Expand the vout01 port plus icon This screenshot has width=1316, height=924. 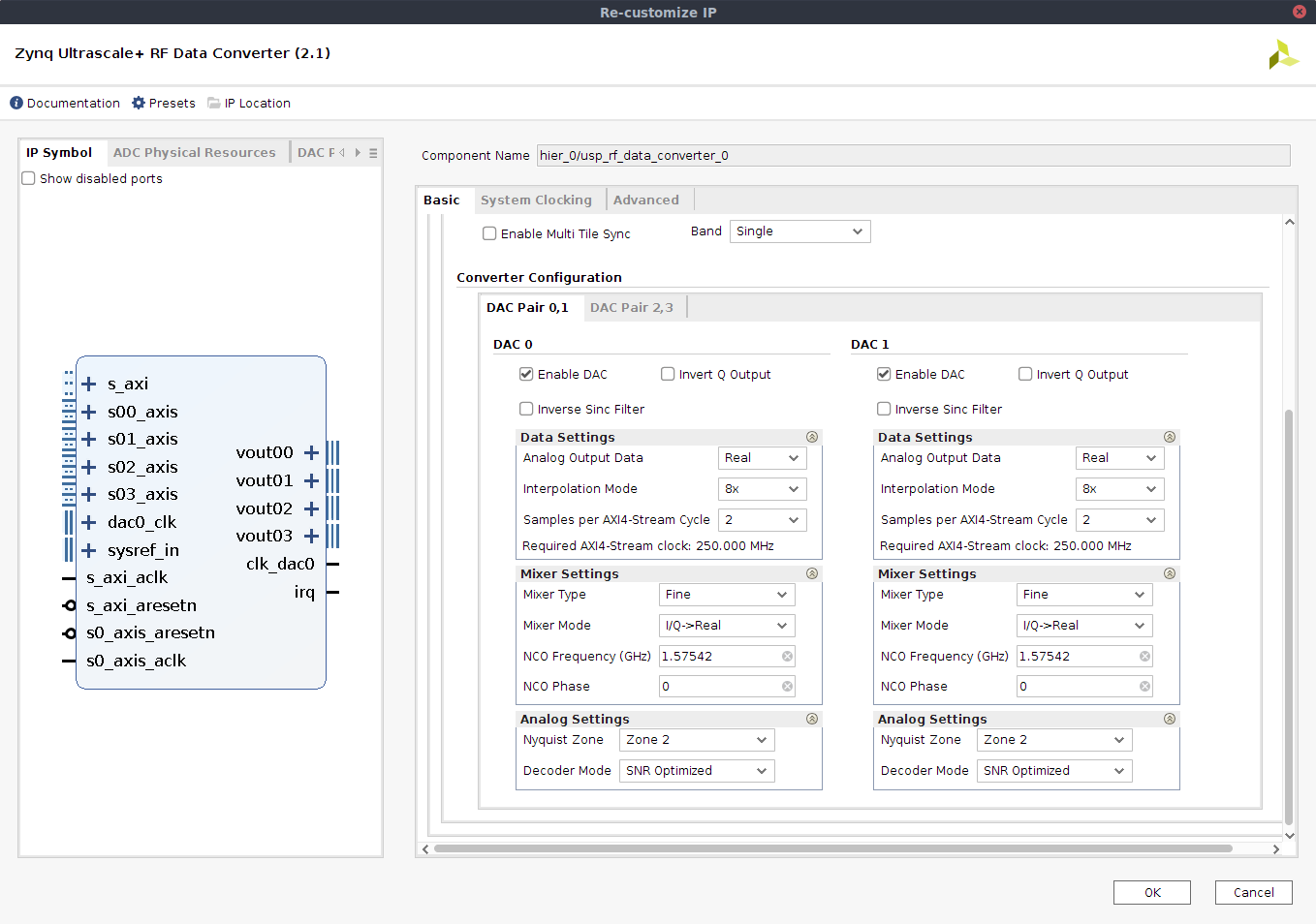(x=311, y=480)
